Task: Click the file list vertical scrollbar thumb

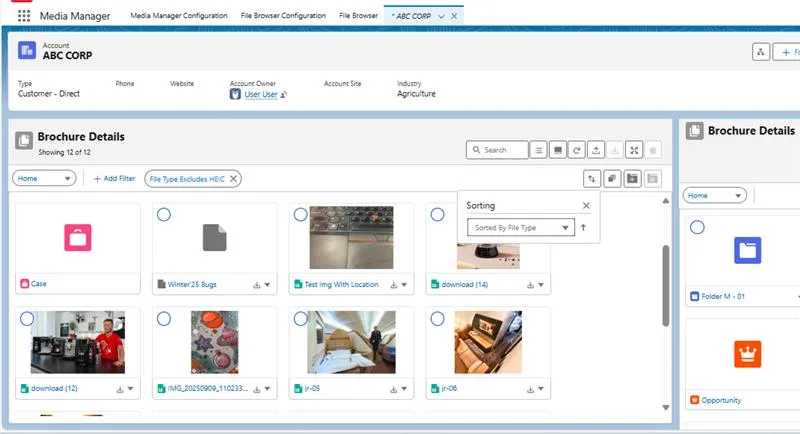Action: click(665, 286)
